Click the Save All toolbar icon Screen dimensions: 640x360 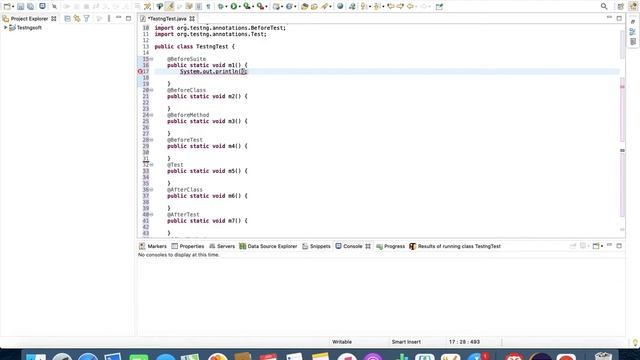pos(30,7)
